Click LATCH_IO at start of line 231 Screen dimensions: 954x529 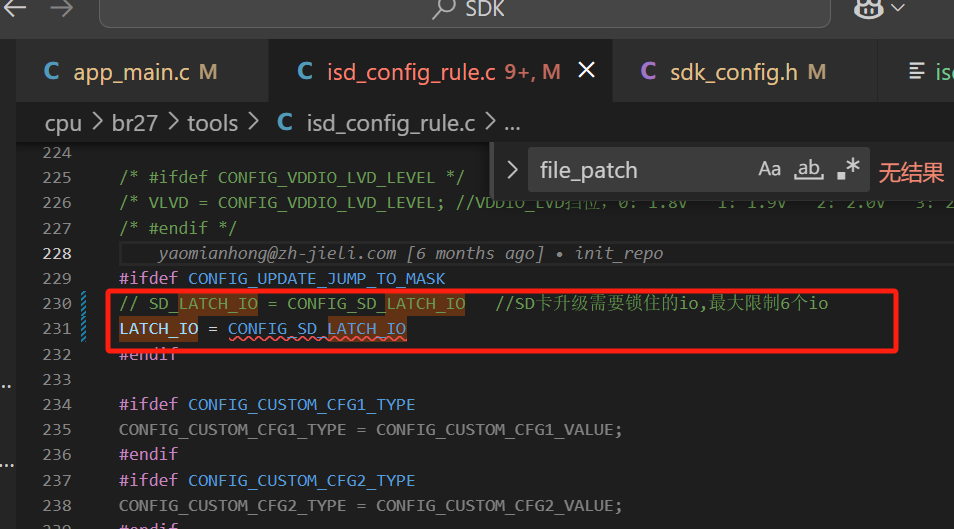pos(159,329)
